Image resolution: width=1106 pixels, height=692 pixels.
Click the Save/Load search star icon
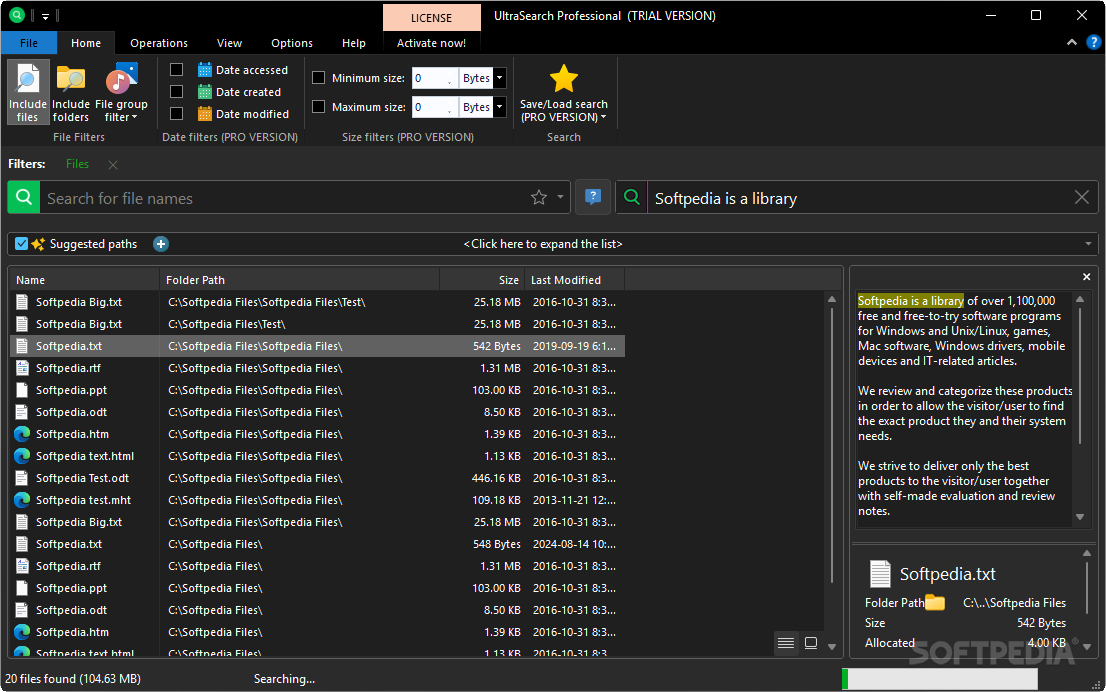click(x=564, y=78)
